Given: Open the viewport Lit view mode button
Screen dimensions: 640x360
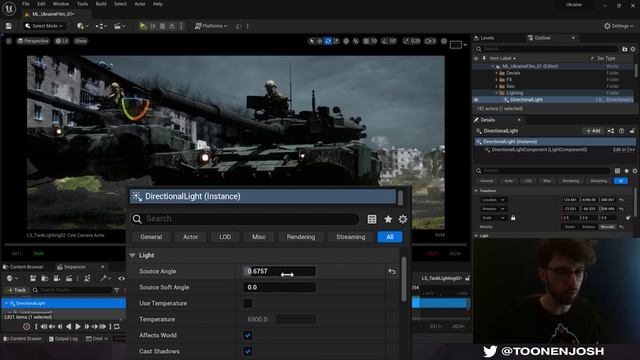Looking at the screenshot, I should 62,41.
